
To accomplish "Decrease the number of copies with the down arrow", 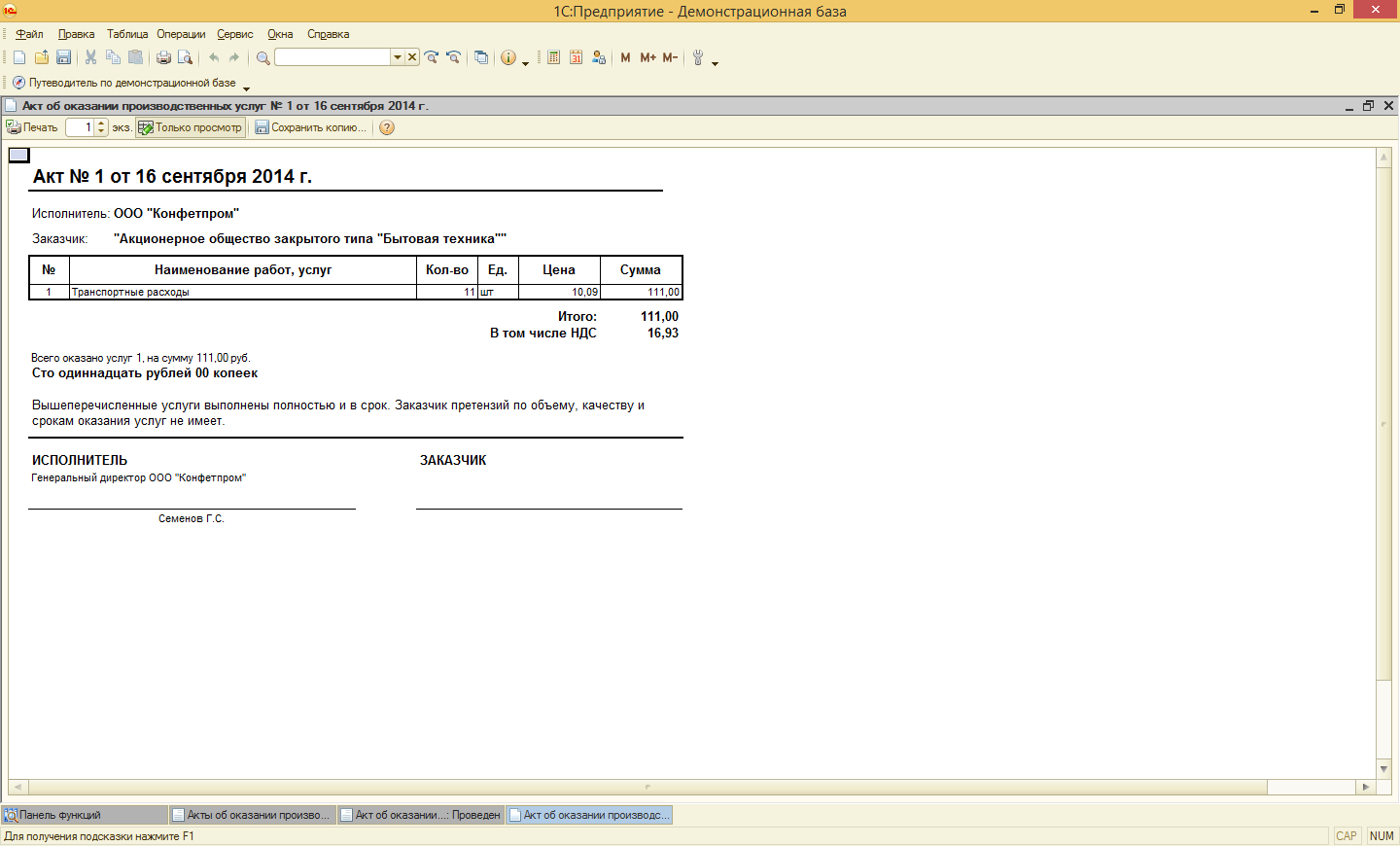I will point(101,131).
